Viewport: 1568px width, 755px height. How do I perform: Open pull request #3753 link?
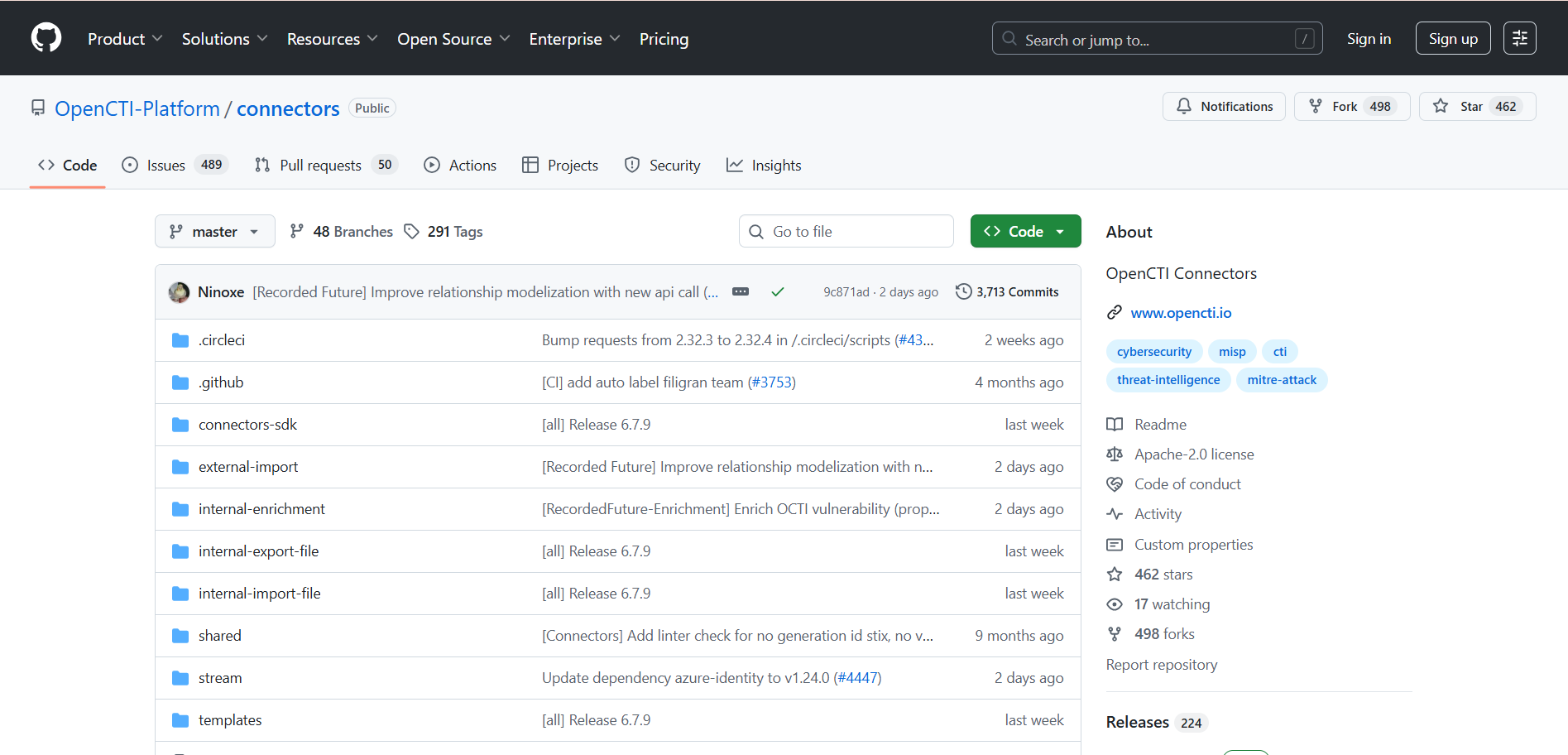pos(771,382)
